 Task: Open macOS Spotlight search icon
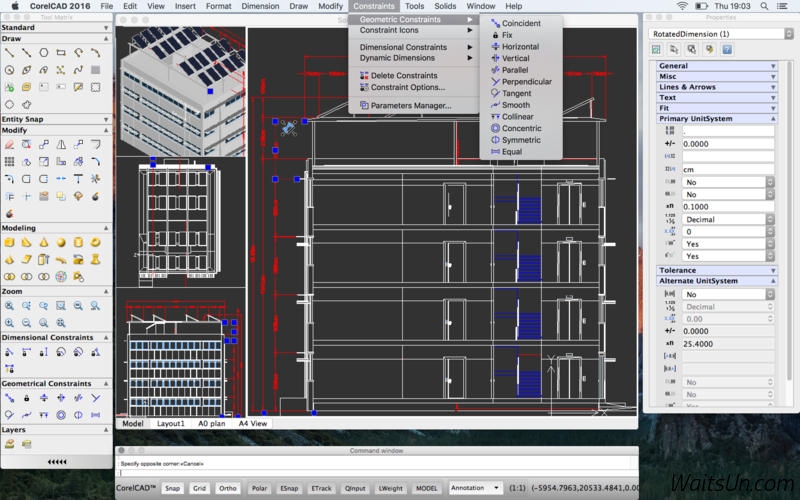(x=764, y=6)
